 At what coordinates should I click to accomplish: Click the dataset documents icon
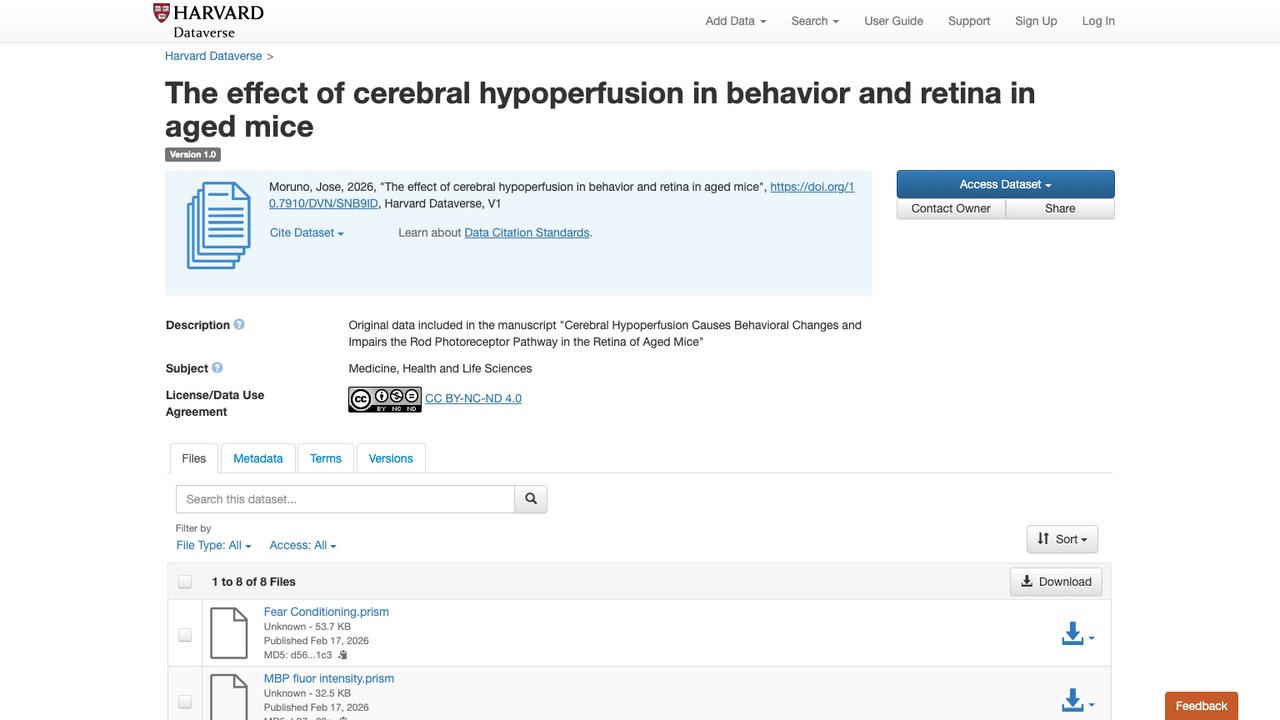pyautogui.click(x=218, y=225)
